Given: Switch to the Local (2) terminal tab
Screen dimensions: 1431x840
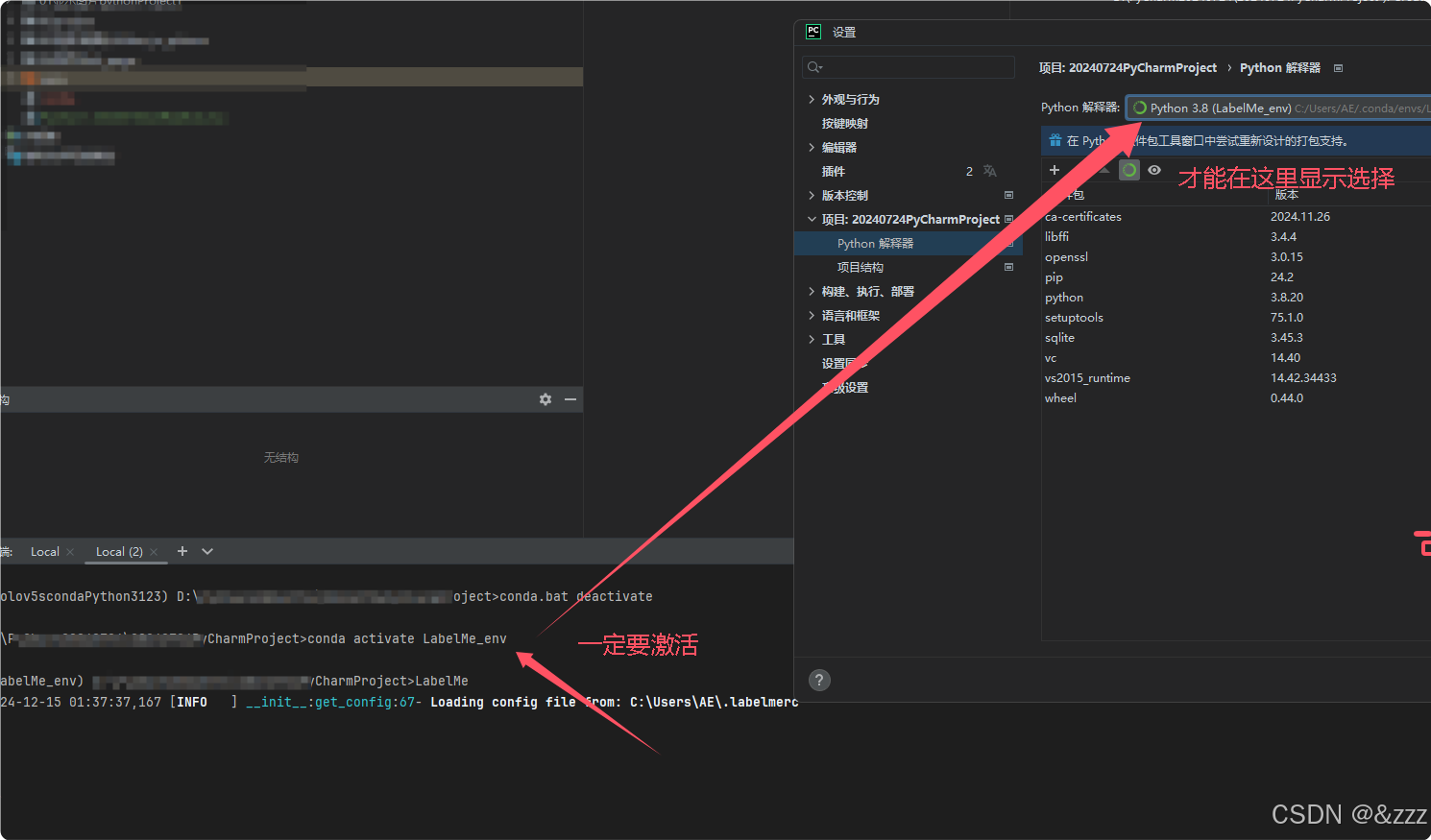Looking at the screenshot, I should (119, 552).
